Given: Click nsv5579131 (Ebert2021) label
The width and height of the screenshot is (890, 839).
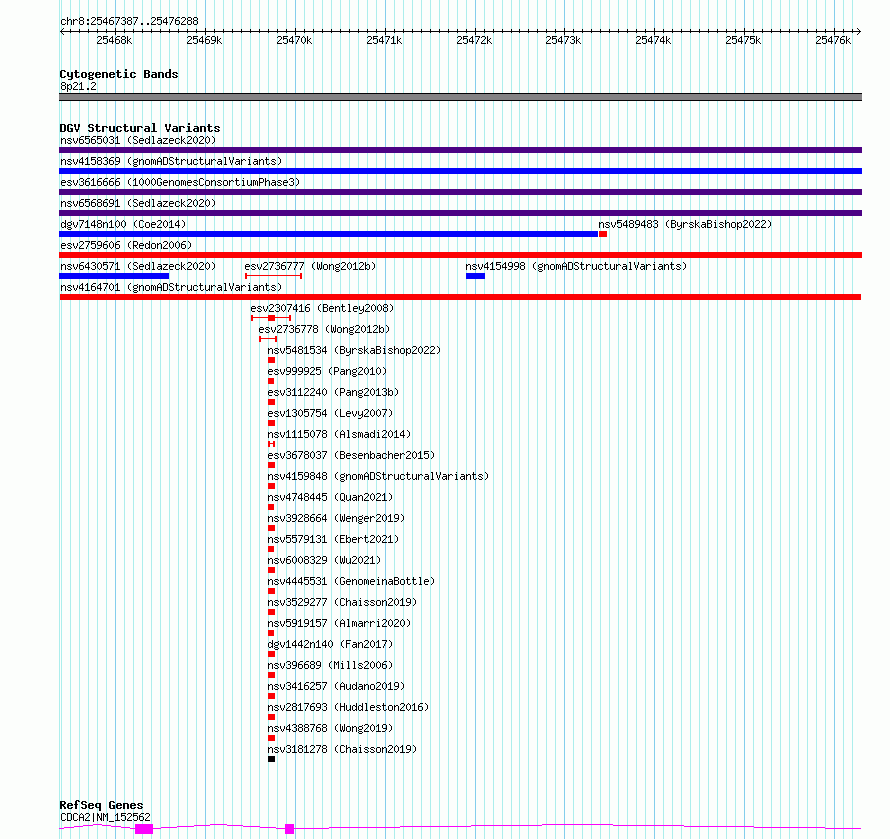Looking at the screenshot, I should [333, 539].
